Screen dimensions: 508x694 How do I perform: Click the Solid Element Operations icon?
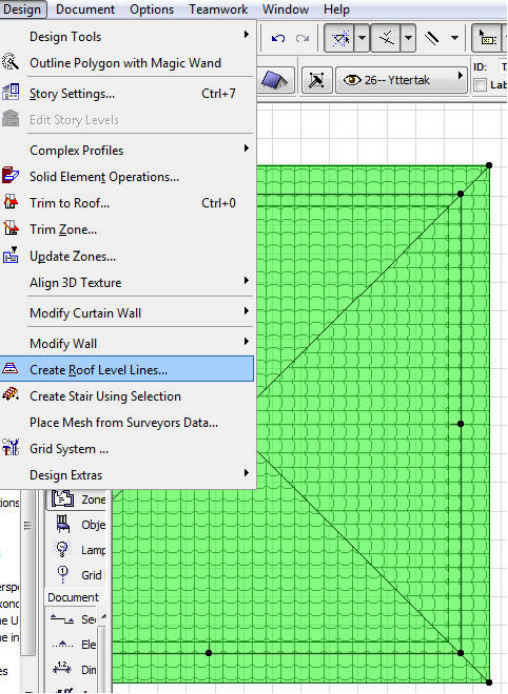pos(10,175)
